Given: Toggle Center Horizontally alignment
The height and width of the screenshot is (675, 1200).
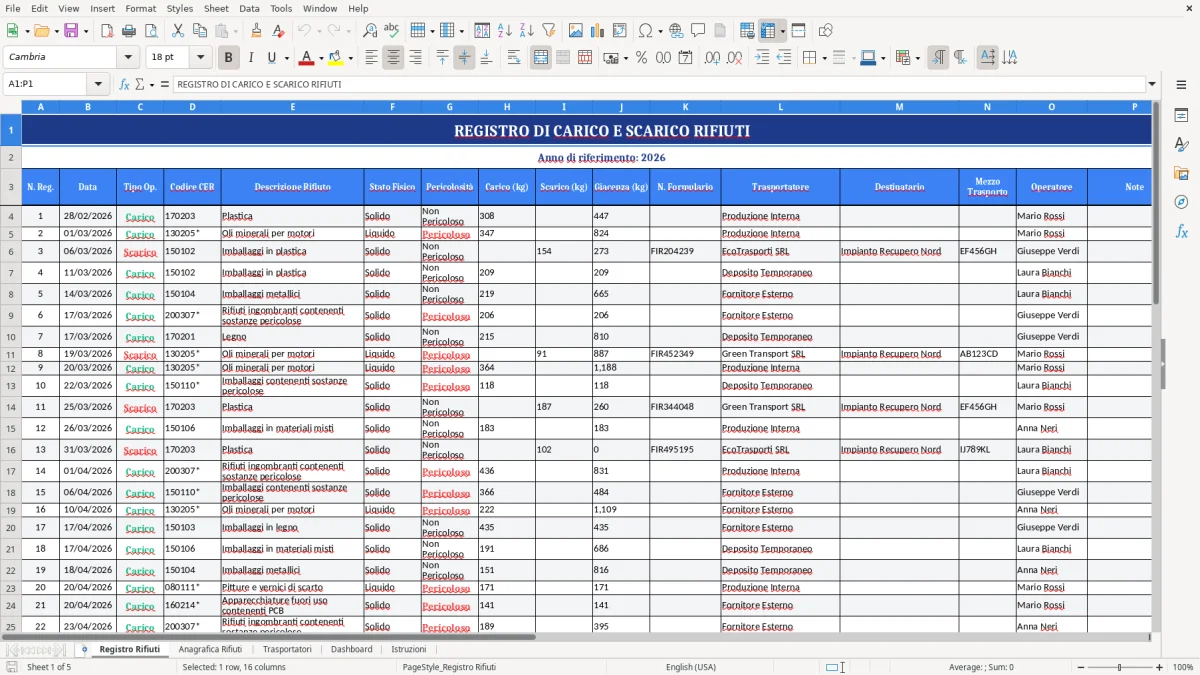Looking at the screenshot, I should [393, 58].
